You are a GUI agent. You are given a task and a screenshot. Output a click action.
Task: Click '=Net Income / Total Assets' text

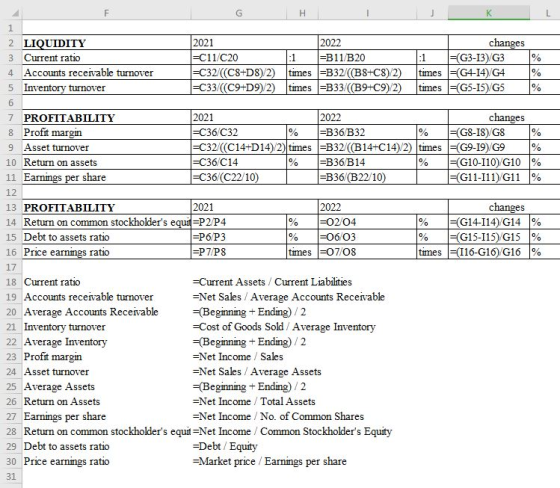pyautogui.click(x=254, y=402)
